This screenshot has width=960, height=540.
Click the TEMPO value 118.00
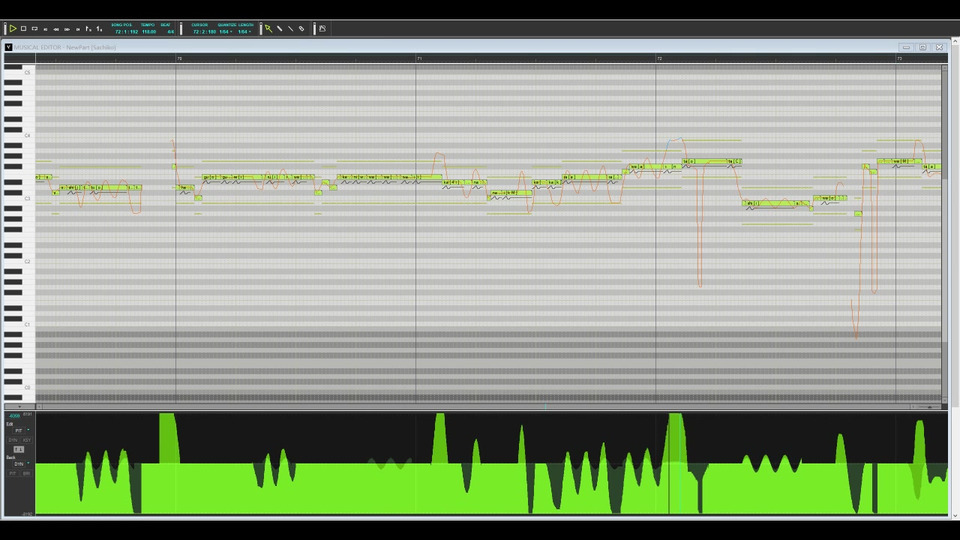pos(149,32)
